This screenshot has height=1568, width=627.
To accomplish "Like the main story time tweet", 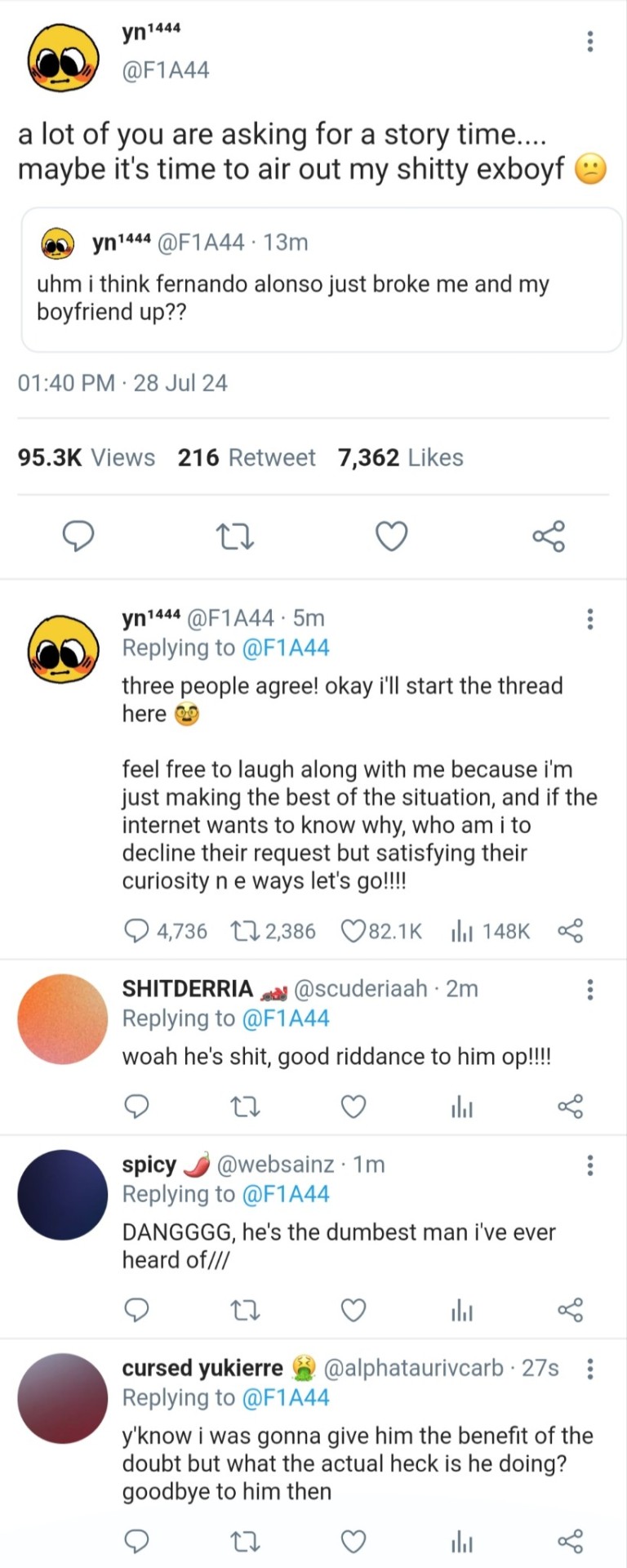I will pos(391,536).
